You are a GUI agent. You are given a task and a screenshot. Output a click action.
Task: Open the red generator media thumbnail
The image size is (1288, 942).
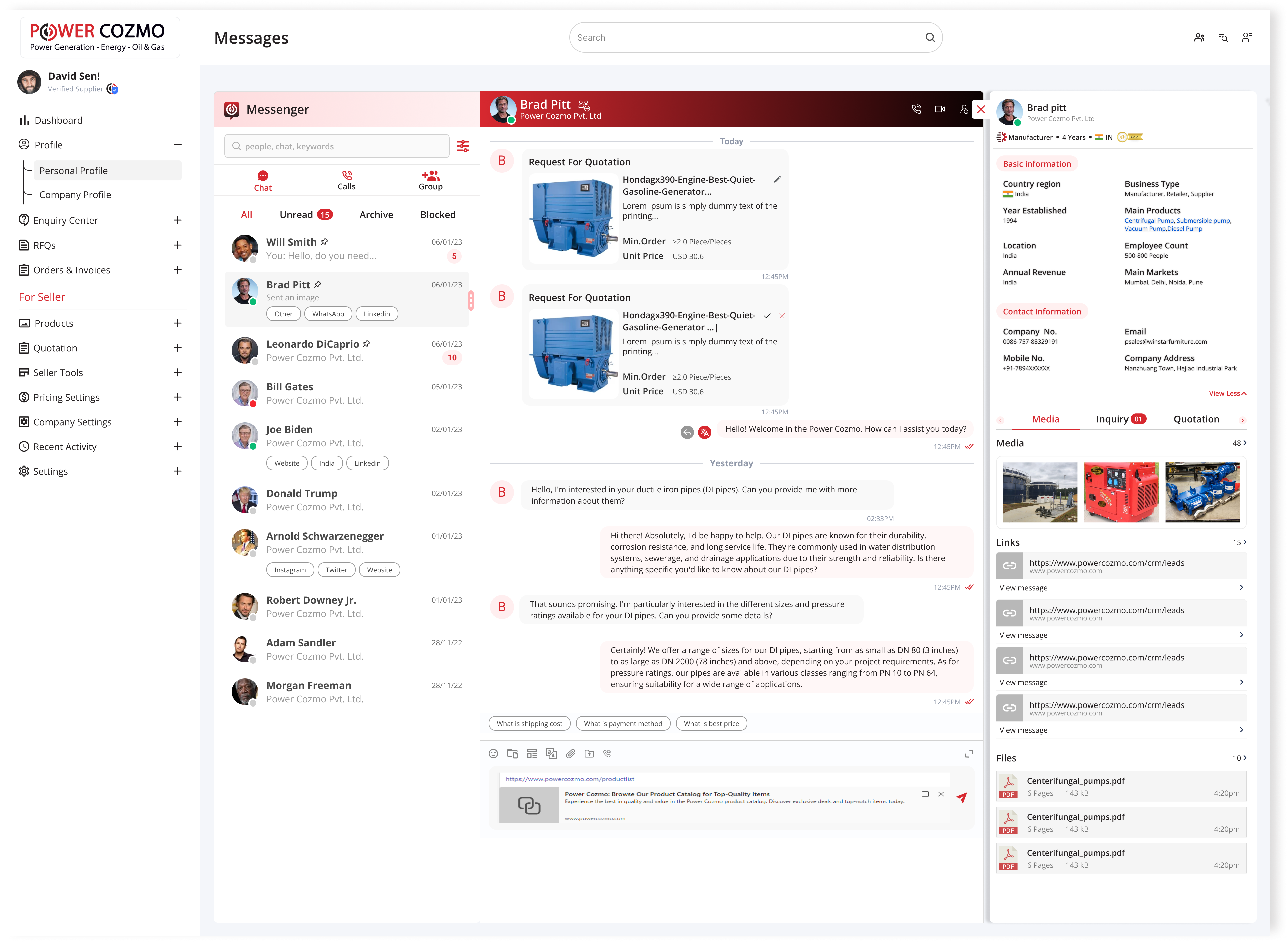coord(1121,492)
